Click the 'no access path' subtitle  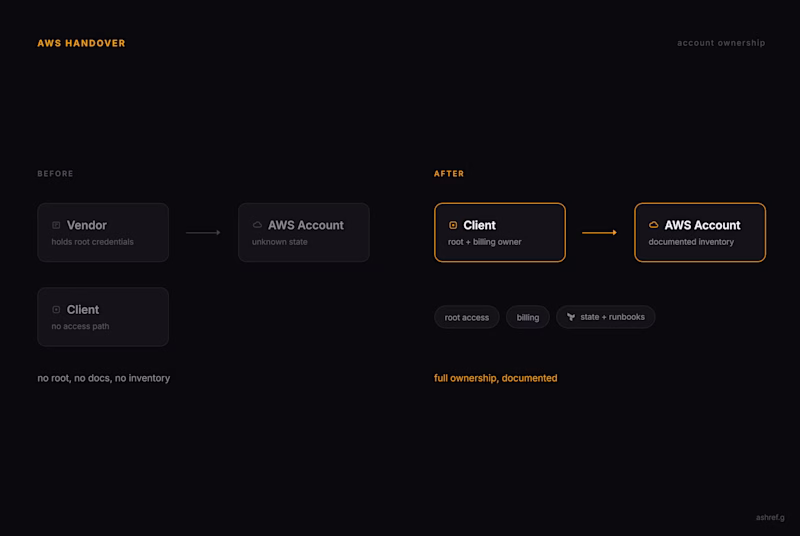pyautogui.click(x=80, y=326)
